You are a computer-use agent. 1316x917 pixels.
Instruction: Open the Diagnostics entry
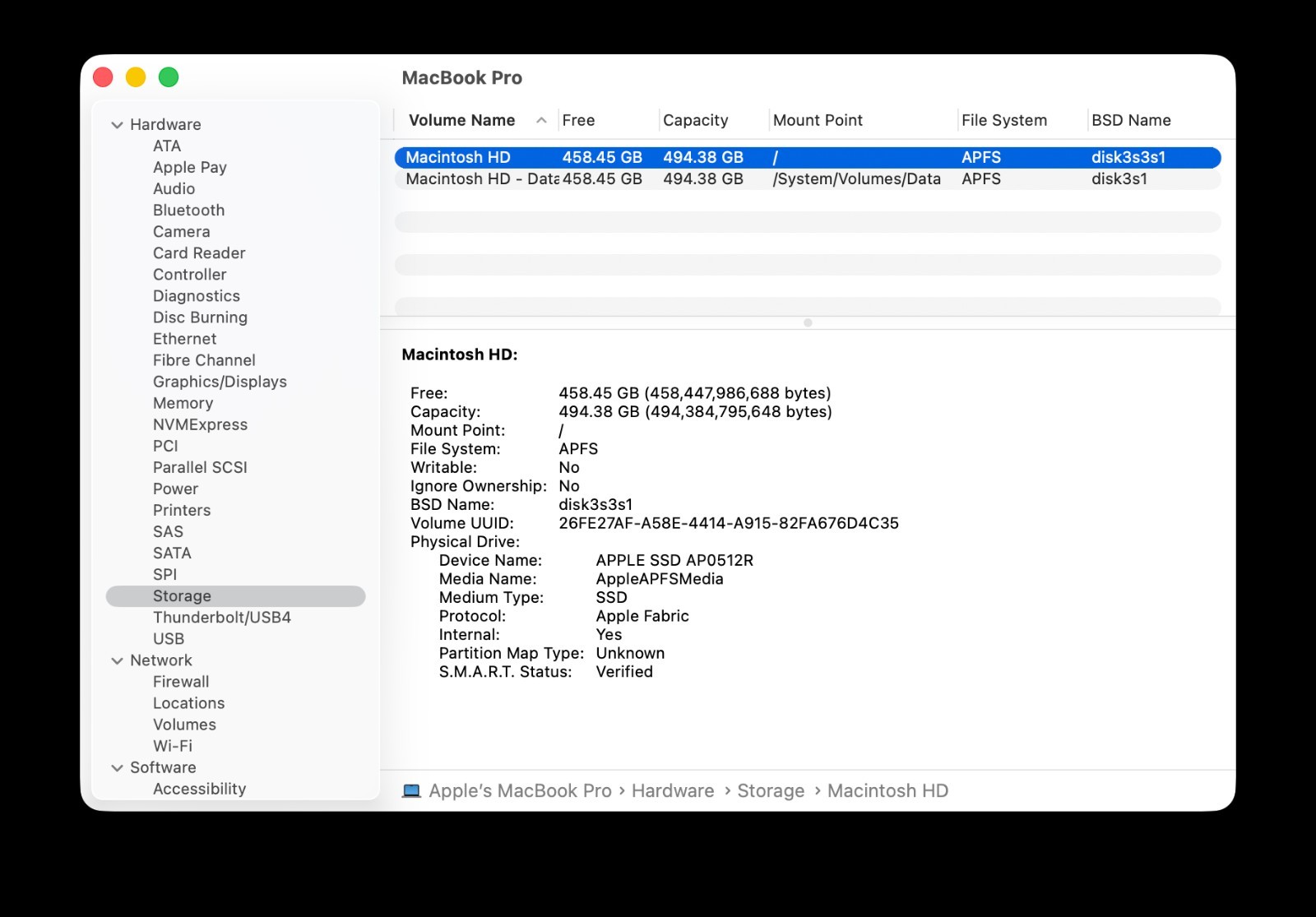(197, 295)
